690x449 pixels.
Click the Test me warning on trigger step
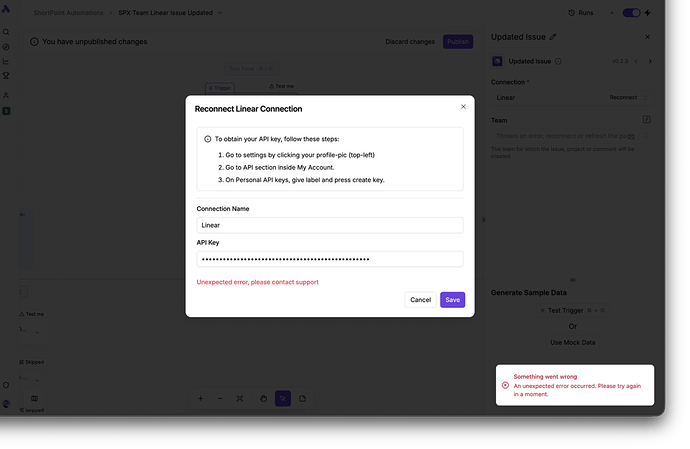281,86
